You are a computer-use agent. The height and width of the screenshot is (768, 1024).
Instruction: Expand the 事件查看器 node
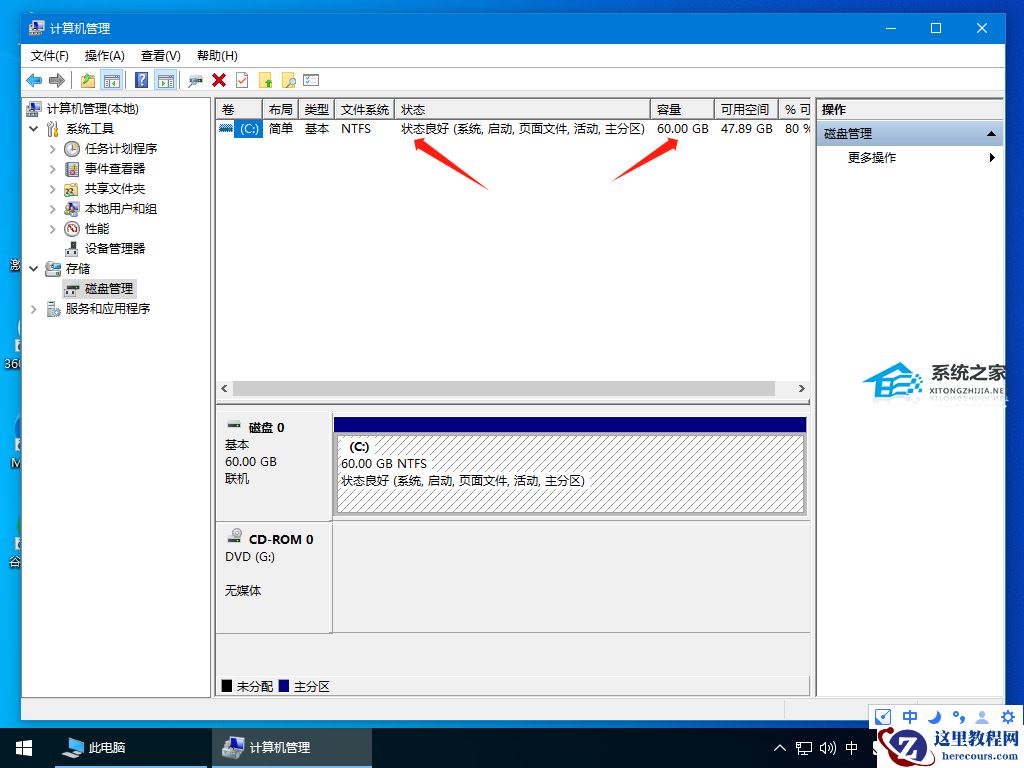52,169
